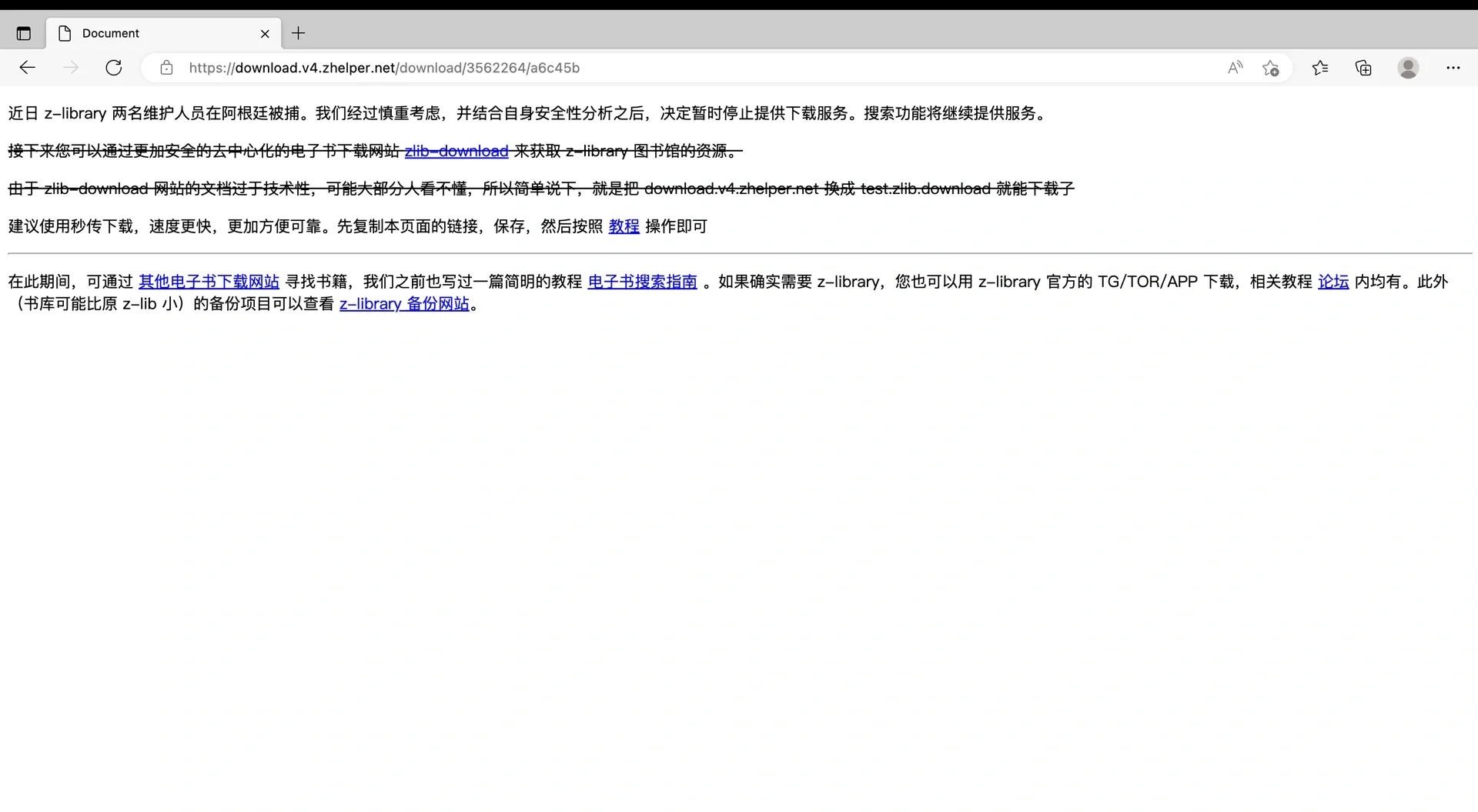
Task: Open the Favorites list icon
Action: pos(1320,68)
